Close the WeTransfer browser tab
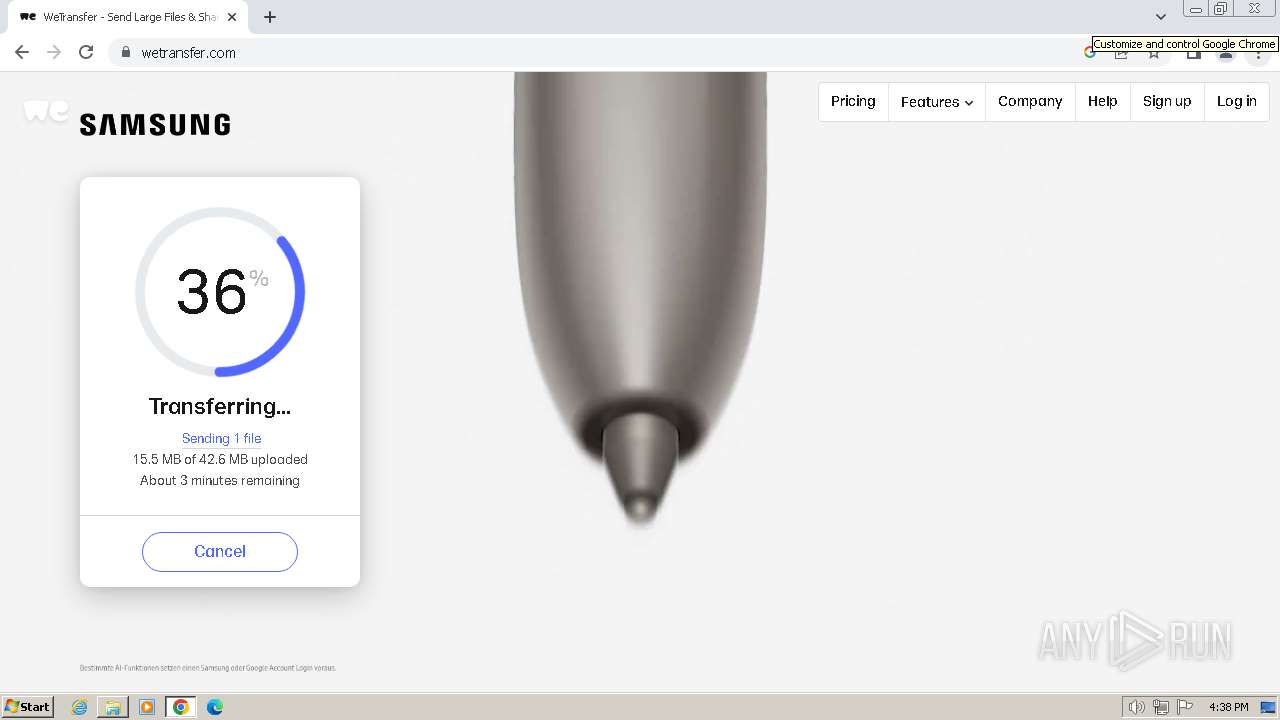The width and height of the screenshot is (1280, 720). click(232, 17)
